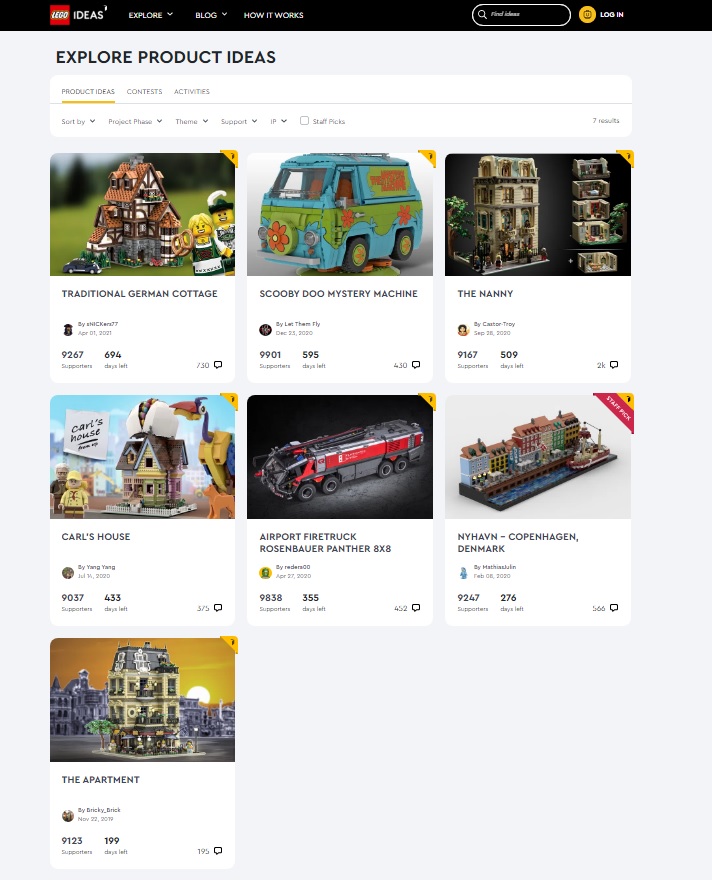Click comment icon on Nyhavn Copenhagen card
Image resolution: width=712 pixels, height=880 pixels.
point(614,608)
